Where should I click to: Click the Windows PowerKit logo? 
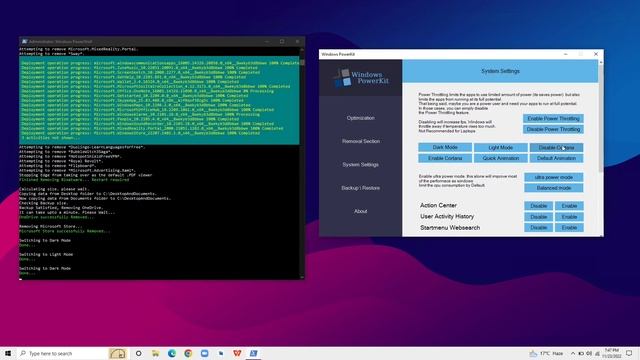point(361,78)
